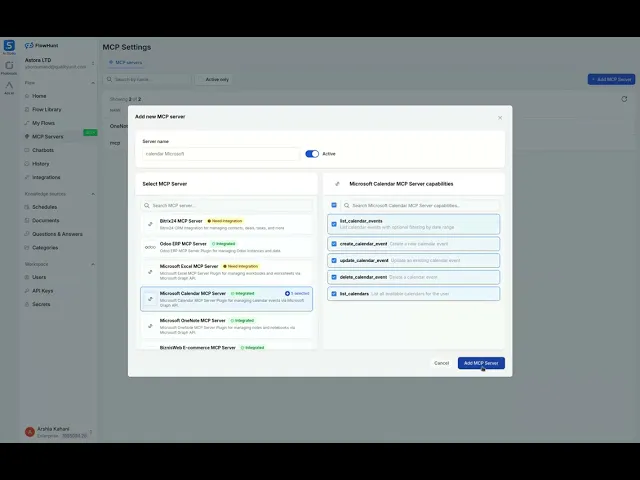The width and height of the screenshot is (640, 480).
Task: Click the blue Add MCP Server dialog button
Action: (x=481, y=363)
